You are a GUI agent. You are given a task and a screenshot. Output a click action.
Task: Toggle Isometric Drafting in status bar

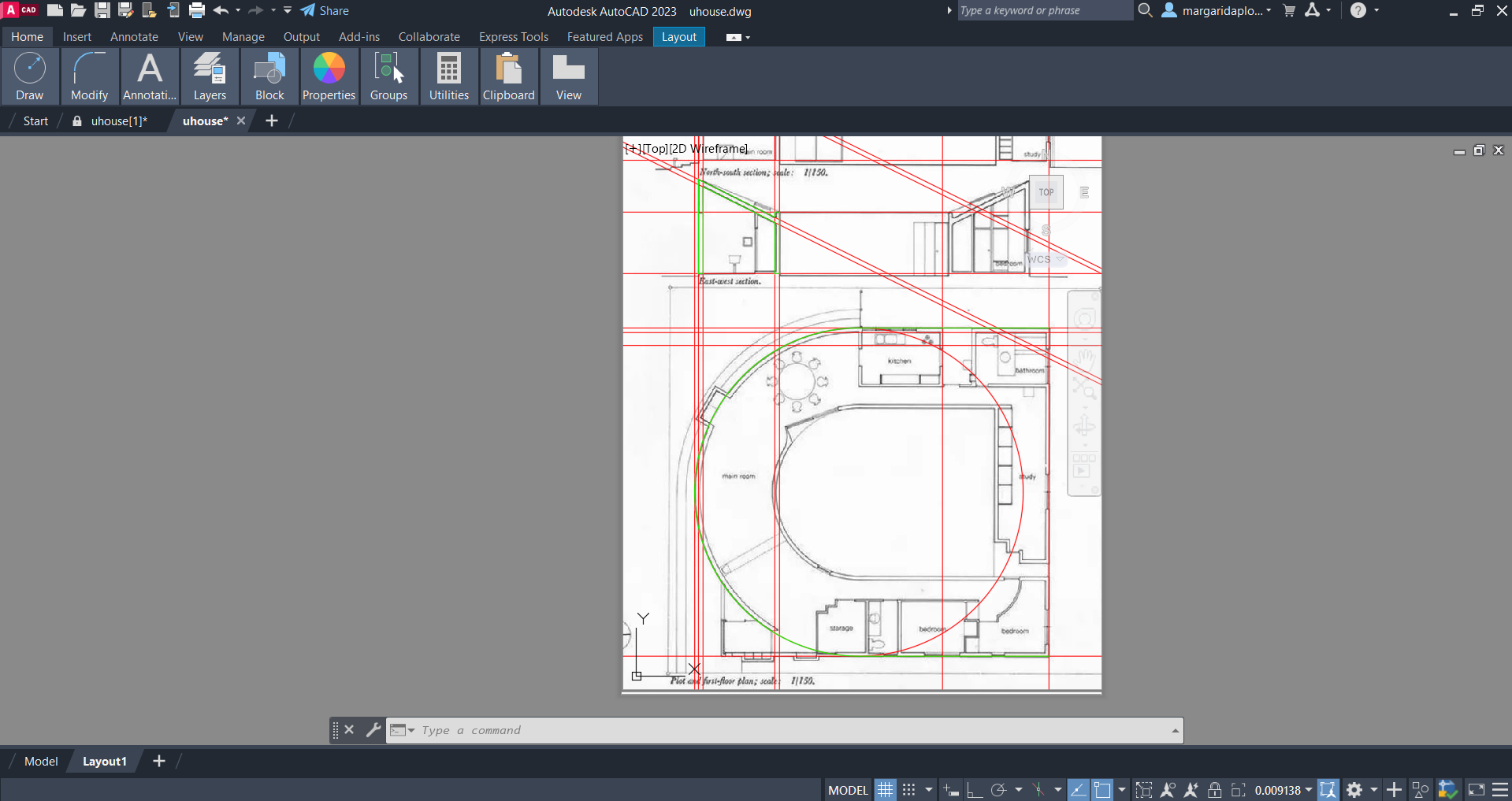[x=1038, y=790]
